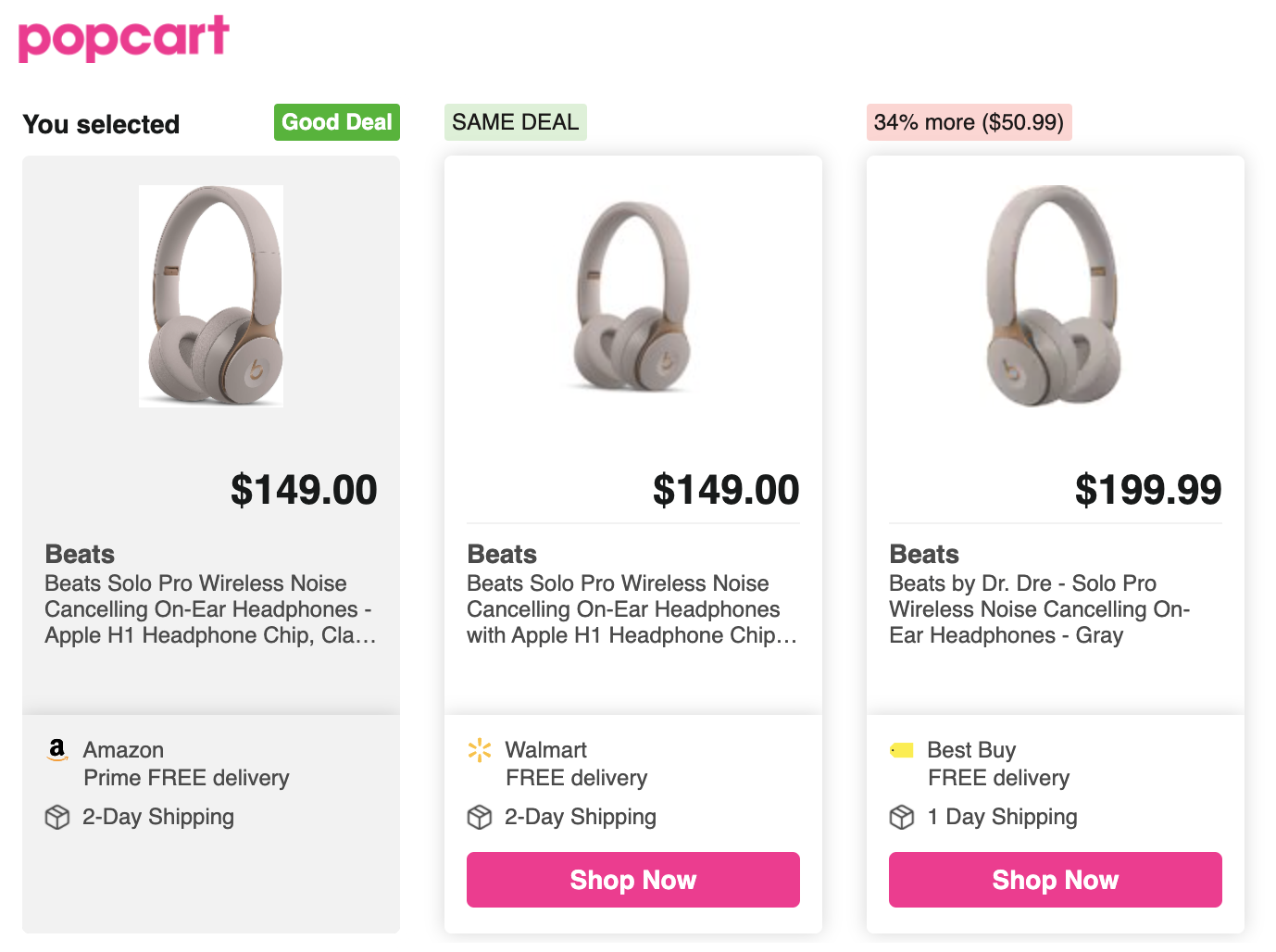The width and height of the screenshot is (1276, 952).
Task: Click the Best Buy yellow tag icon
Action: click(x=902, y=749)
